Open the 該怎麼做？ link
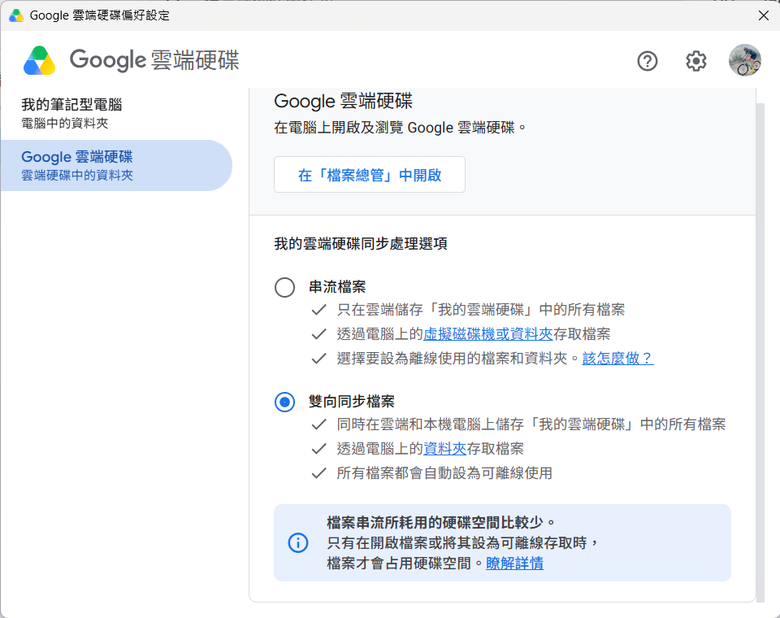Screen dimensions: 780x618 click(617, 358)
